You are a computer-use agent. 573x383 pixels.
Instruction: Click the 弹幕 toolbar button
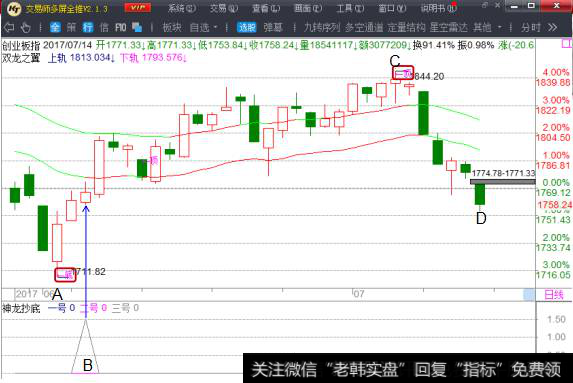click(x=273, y=27)
